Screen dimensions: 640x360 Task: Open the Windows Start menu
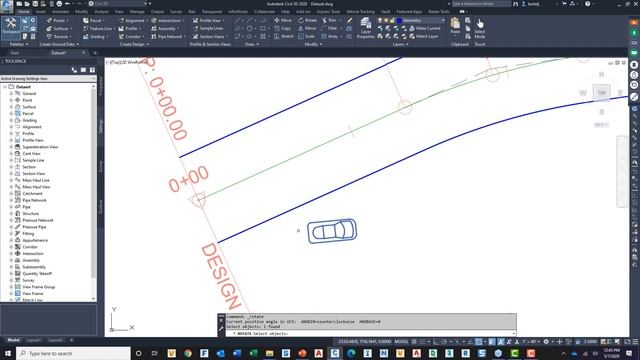coord(8,353)
